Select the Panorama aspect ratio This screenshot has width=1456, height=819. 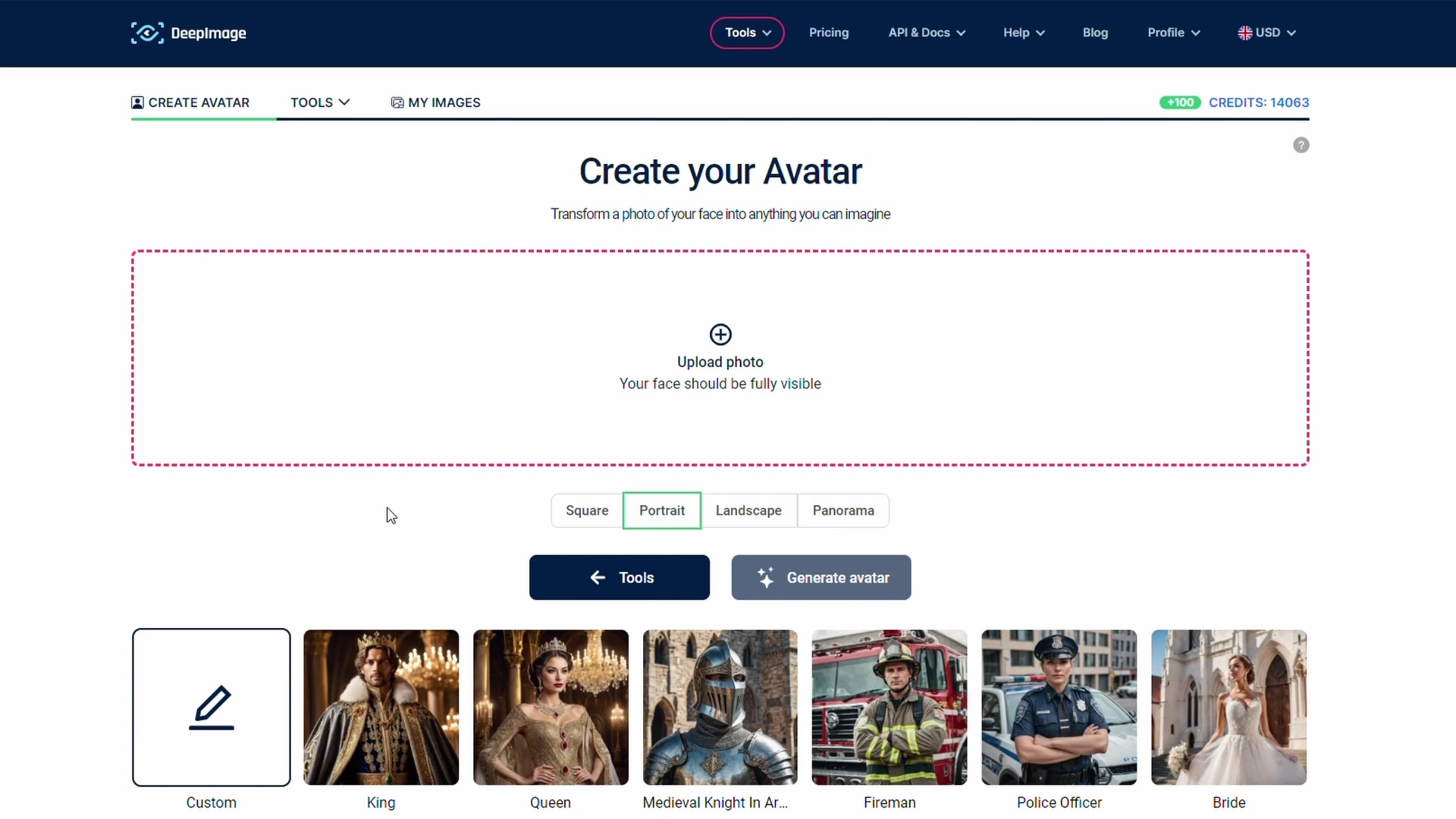(x=843, y=510)
